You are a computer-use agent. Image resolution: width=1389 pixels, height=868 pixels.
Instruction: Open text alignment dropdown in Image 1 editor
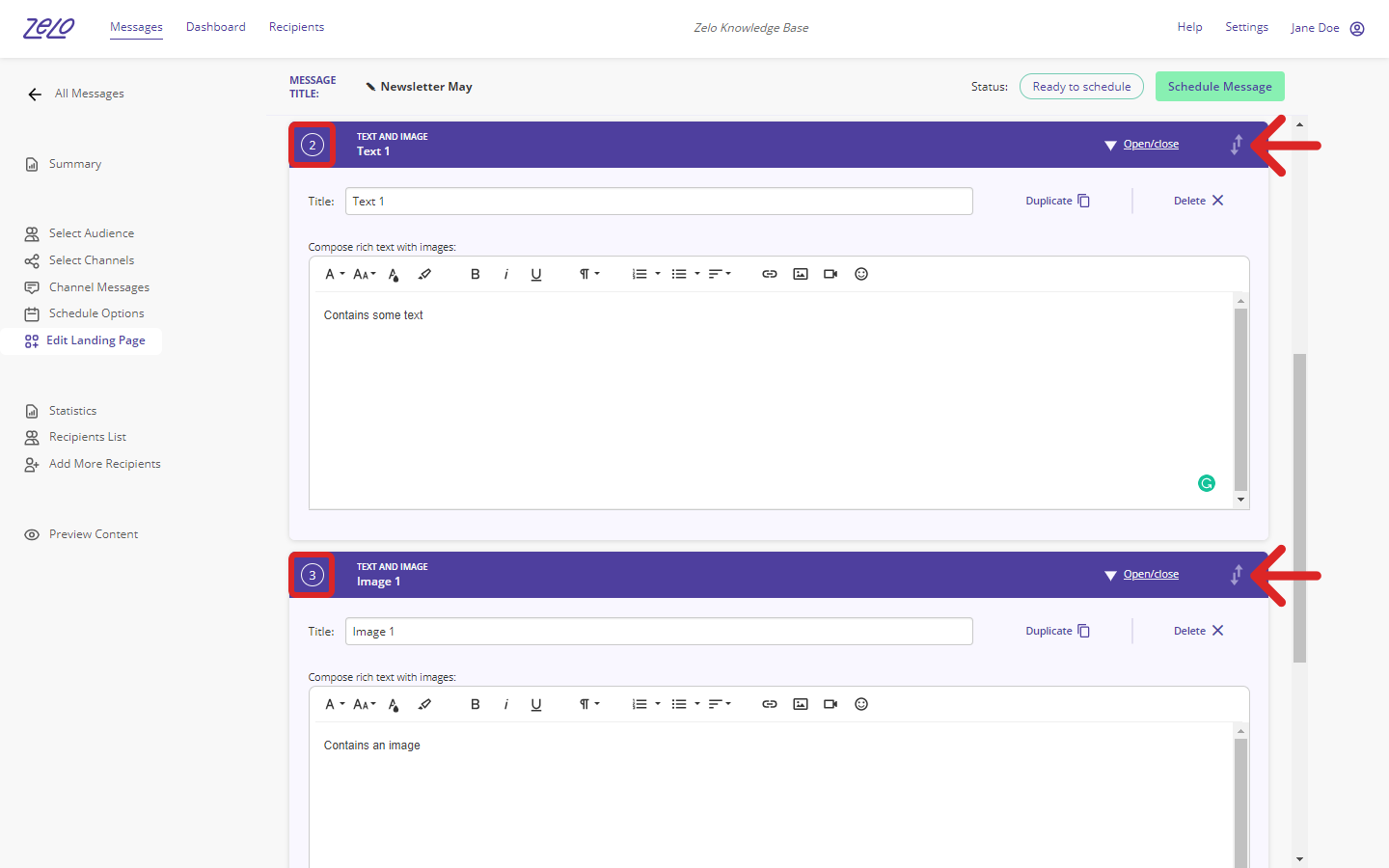[720, 704]
